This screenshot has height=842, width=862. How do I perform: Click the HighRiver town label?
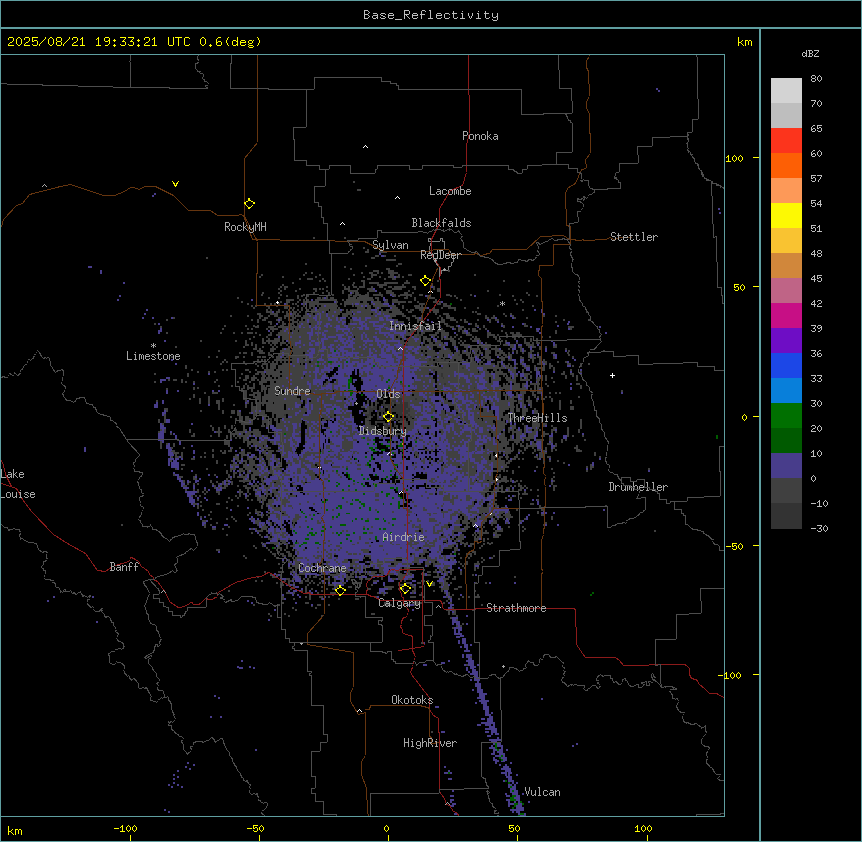pyautogui.click(x=430, y=743)
